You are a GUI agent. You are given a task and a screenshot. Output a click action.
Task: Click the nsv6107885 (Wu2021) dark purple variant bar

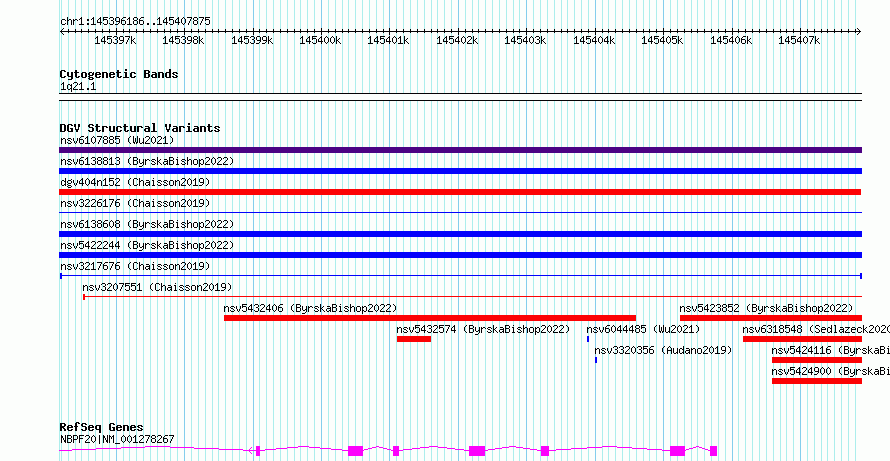click(460, 150)
